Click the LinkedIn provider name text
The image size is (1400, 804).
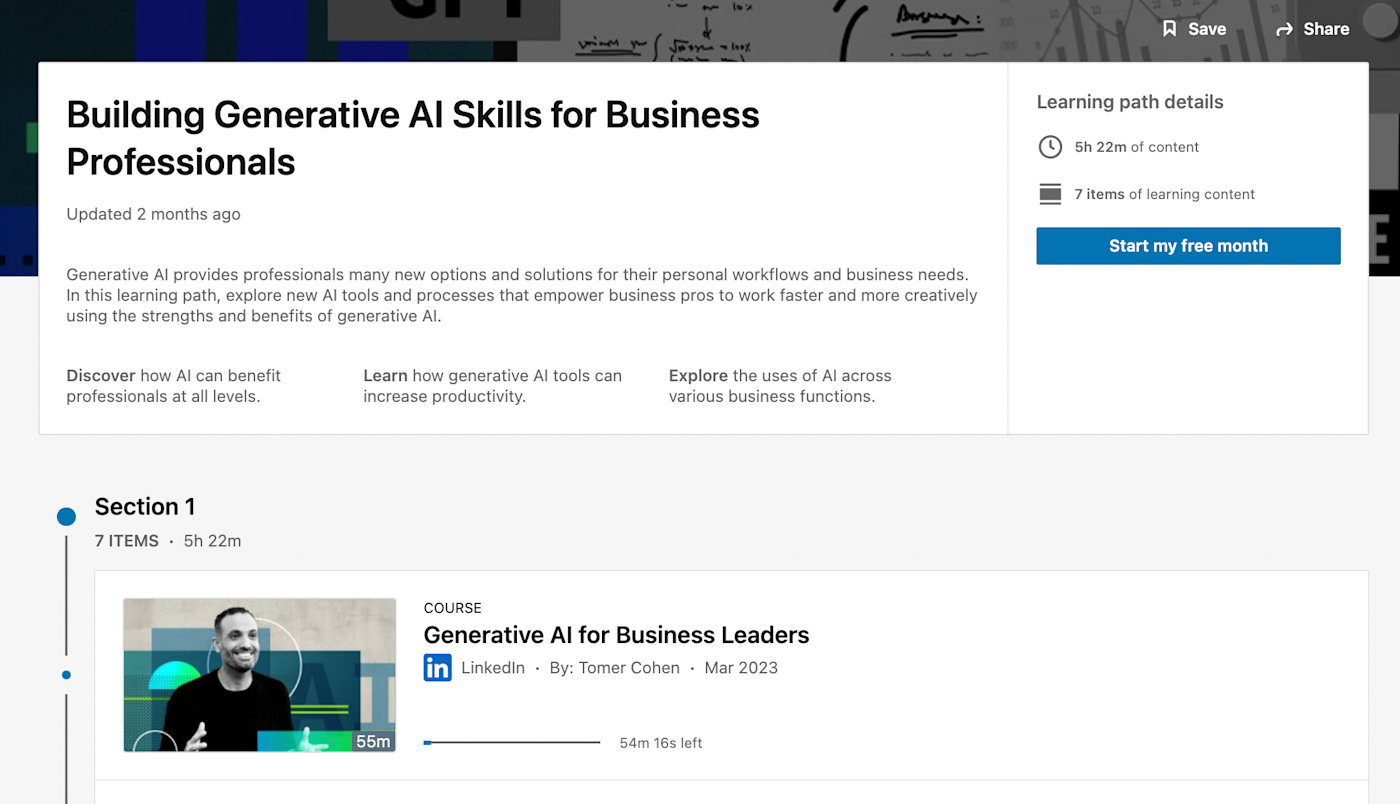[x=493, y=668]
